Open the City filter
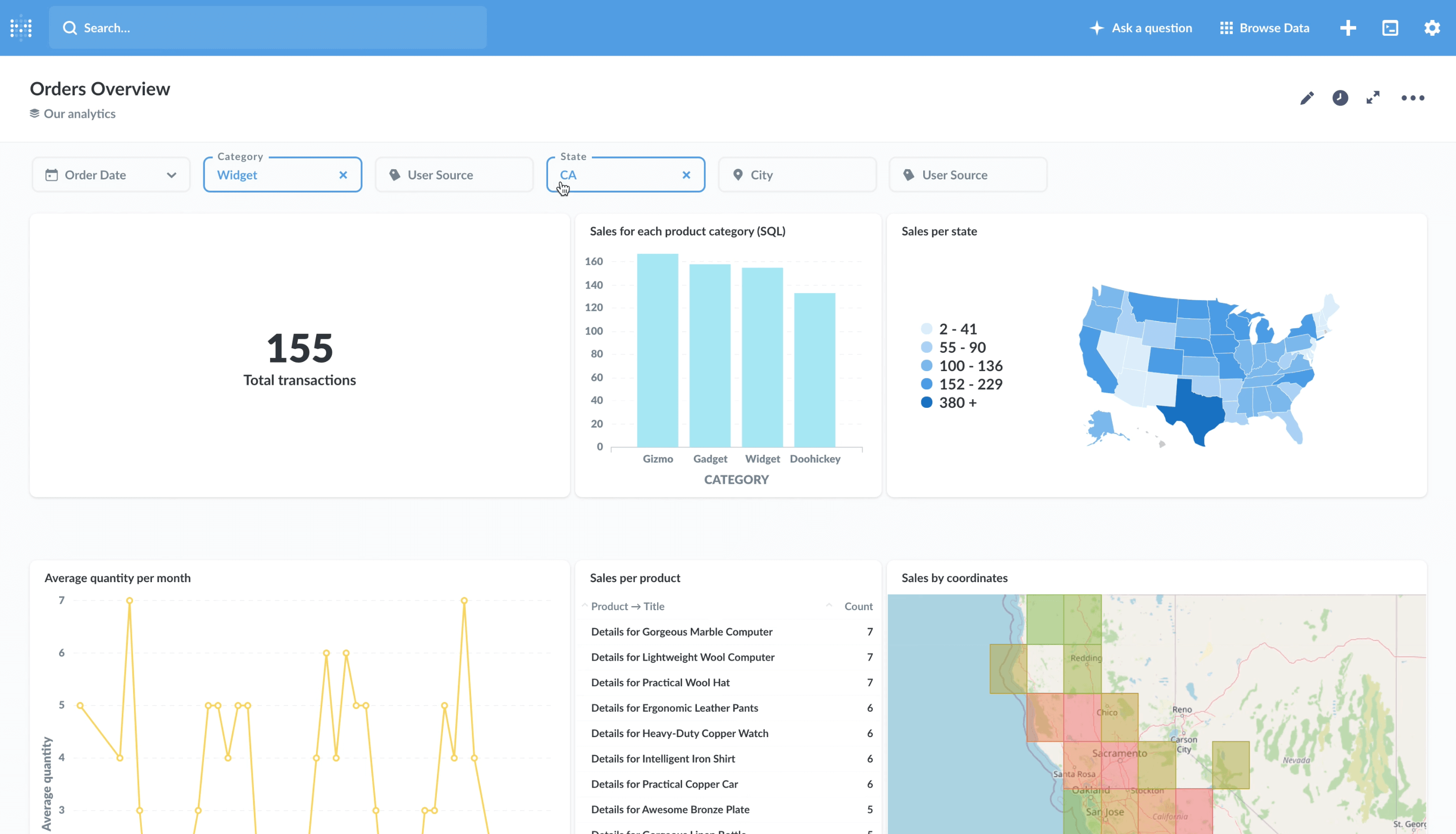Image resolution: width=1456 pixels, height=834 pixels. click(797, 175)
